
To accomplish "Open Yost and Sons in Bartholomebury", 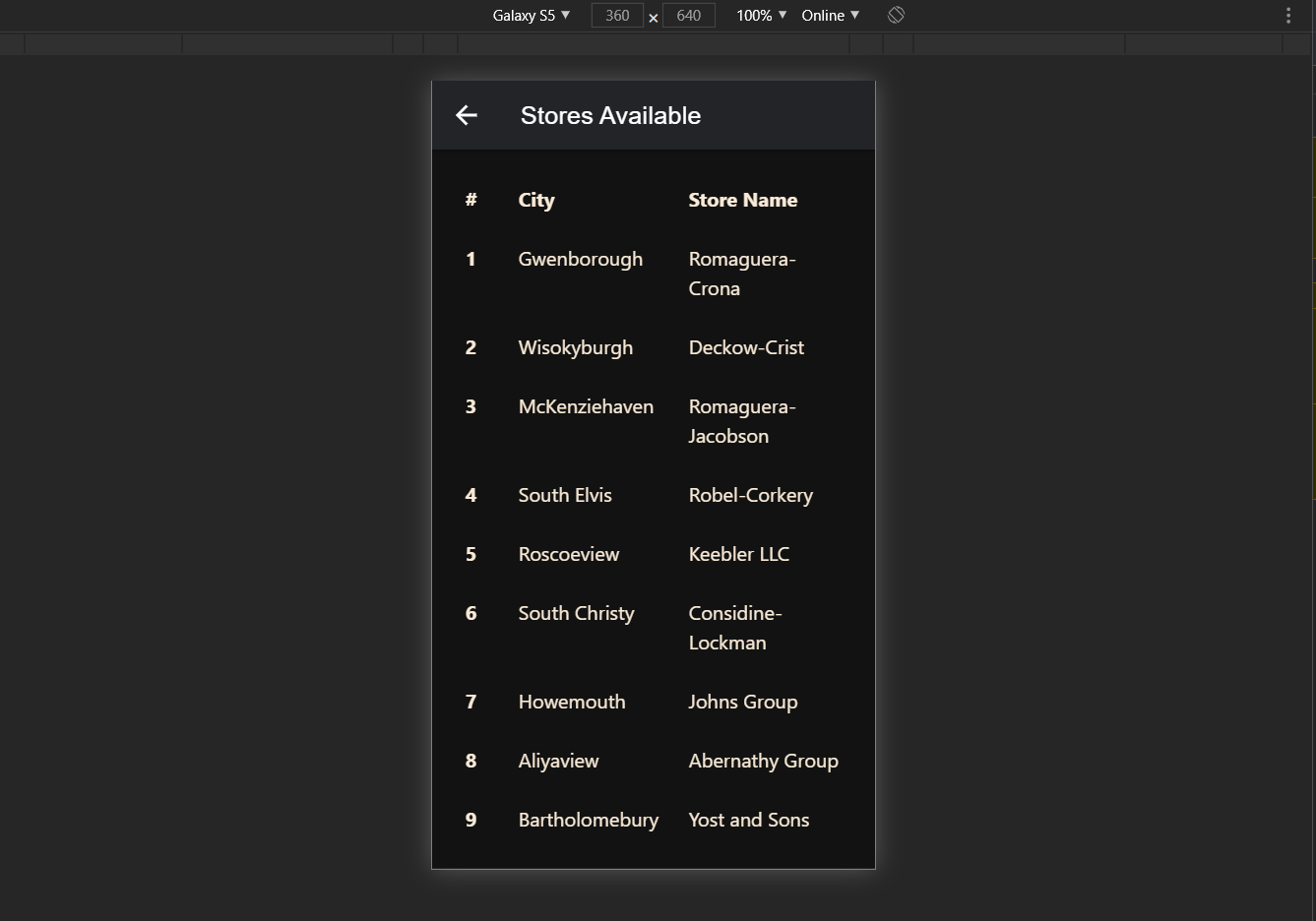I will (x=748, y=820).
